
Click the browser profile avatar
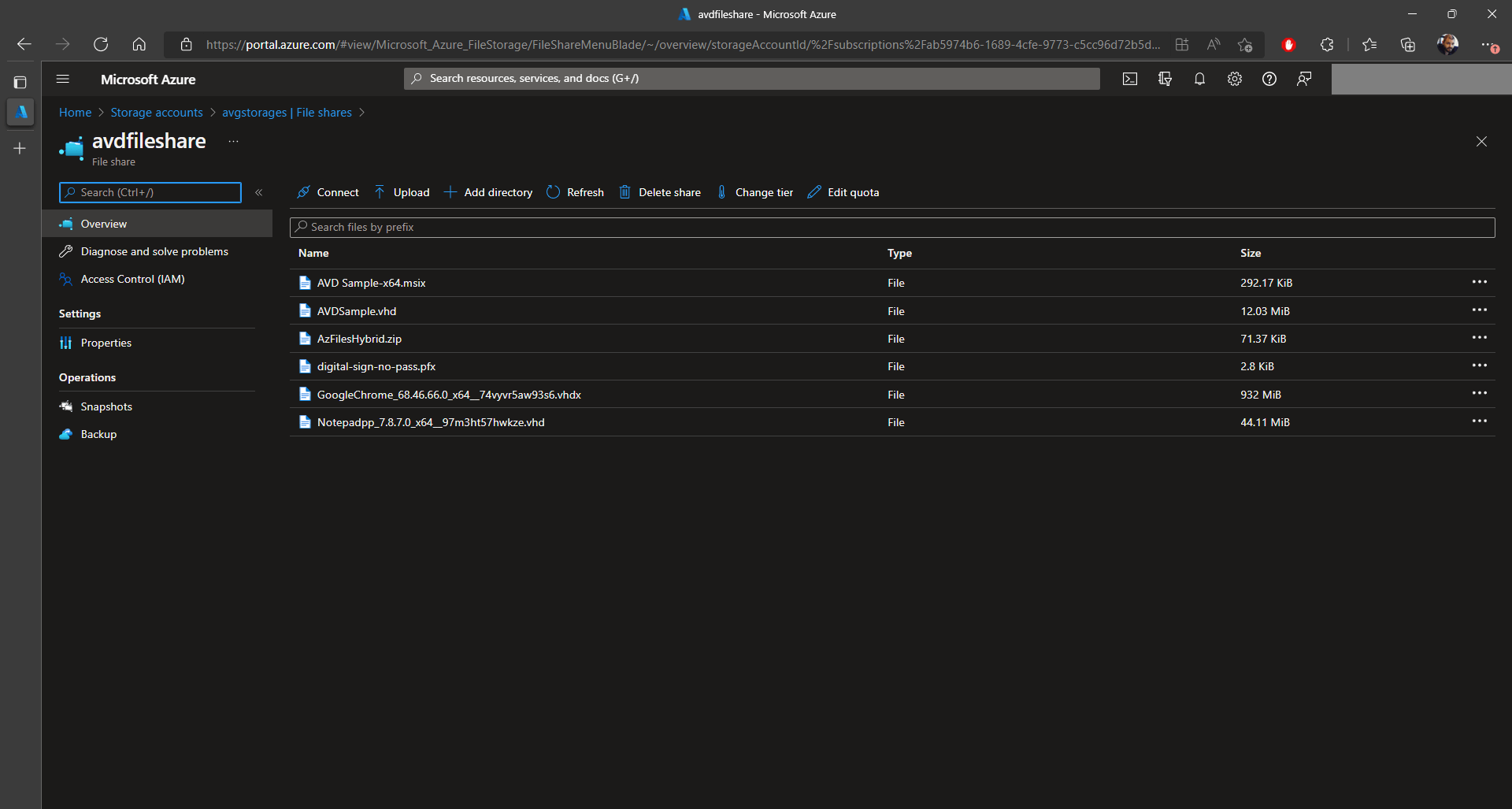1447,45
